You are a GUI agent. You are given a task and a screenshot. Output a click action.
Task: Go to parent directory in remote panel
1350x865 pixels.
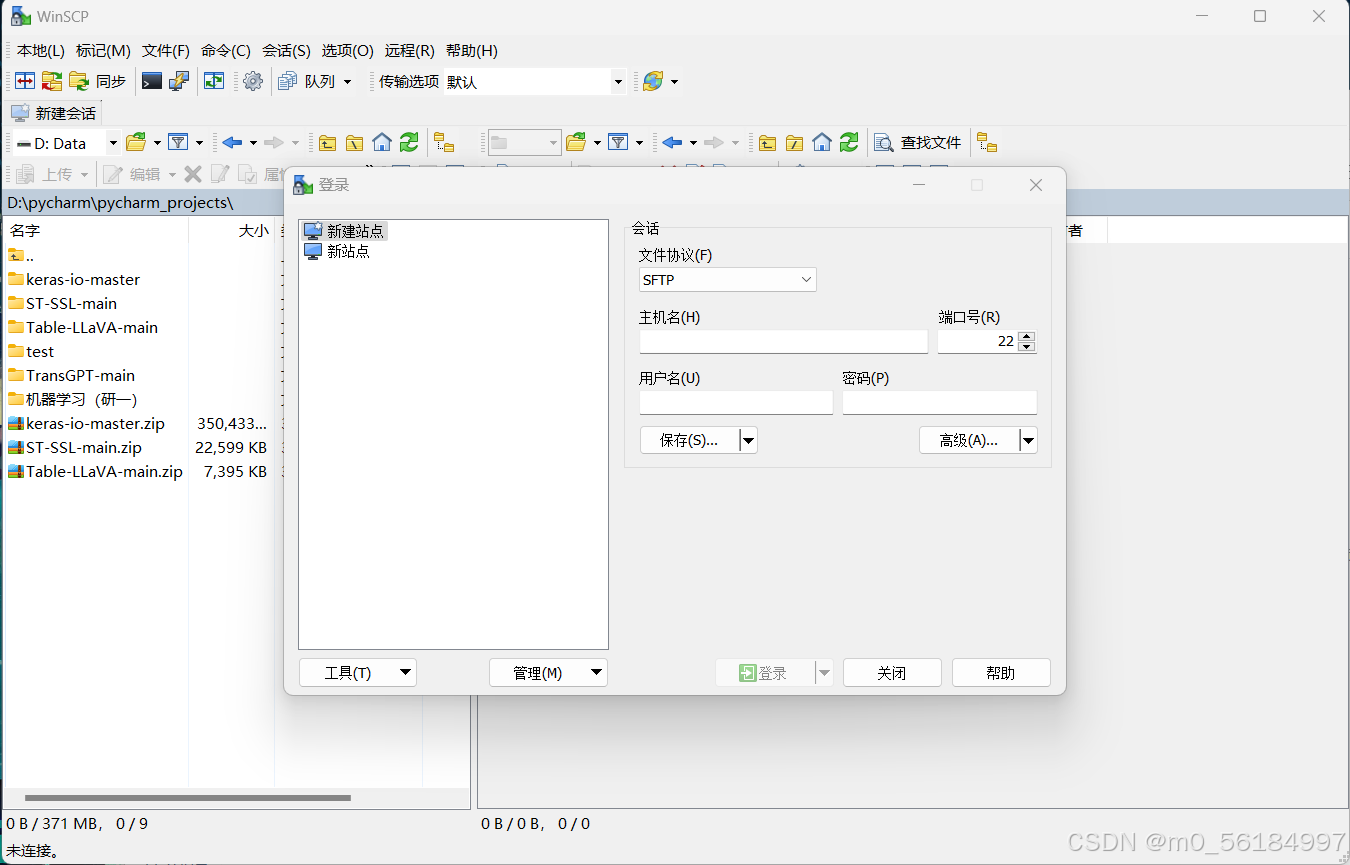767,143
